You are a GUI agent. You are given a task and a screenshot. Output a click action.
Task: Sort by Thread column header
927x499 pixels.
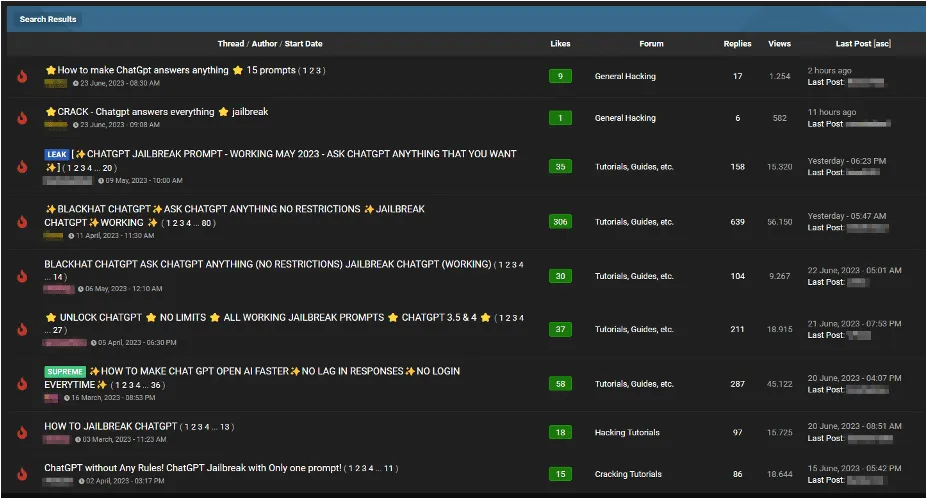(x=231, y=44)
